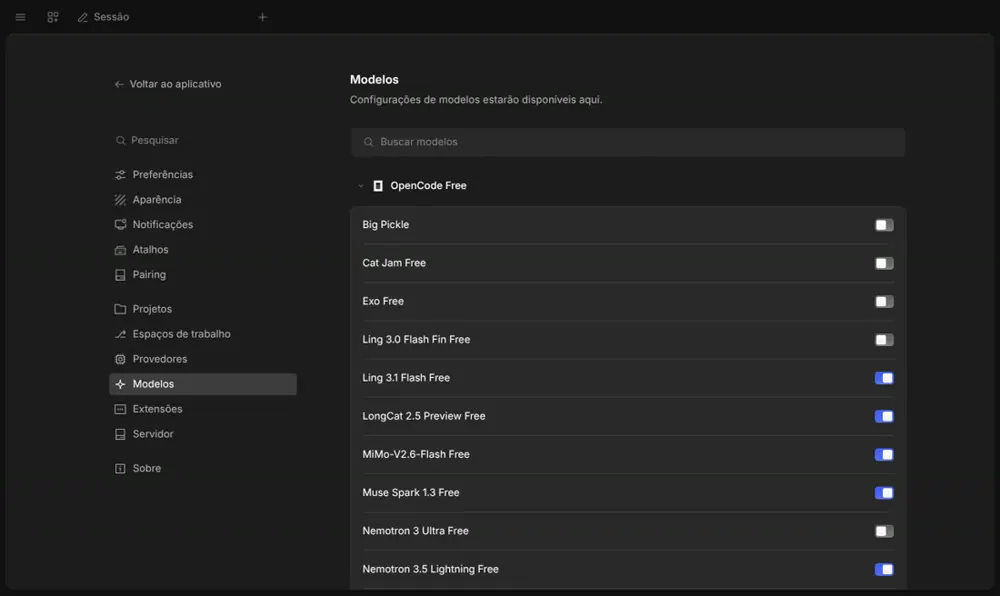Go to Aparência settings
The height and width of the screenshot is (596, 1000).
pyautogui.click(x=203, y=200)
